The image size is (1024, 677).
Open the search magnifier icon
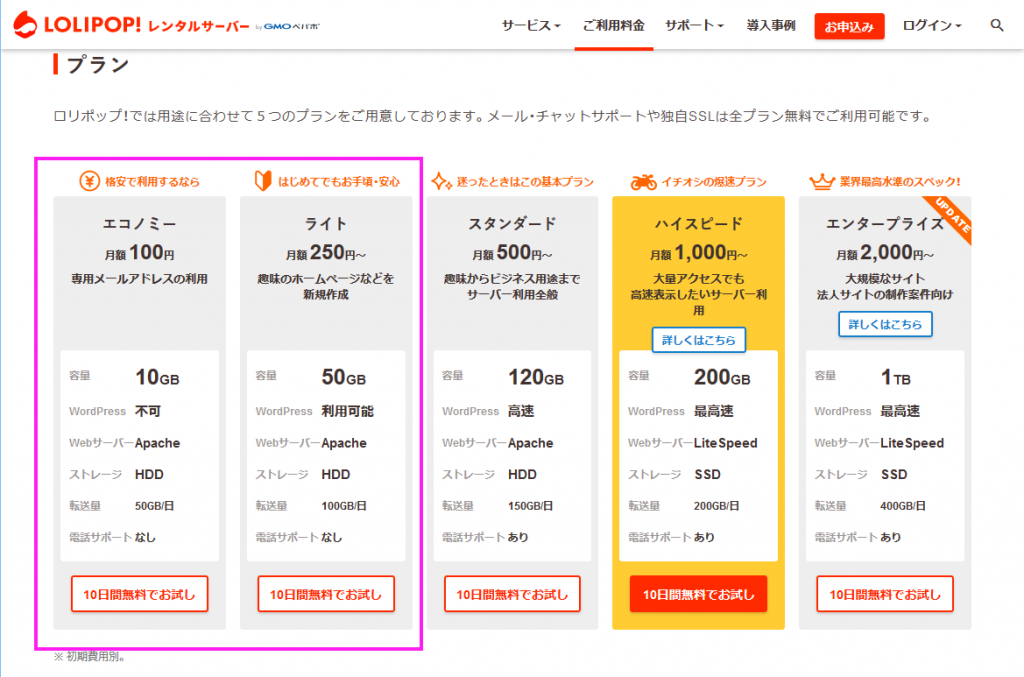click(996, 26)
